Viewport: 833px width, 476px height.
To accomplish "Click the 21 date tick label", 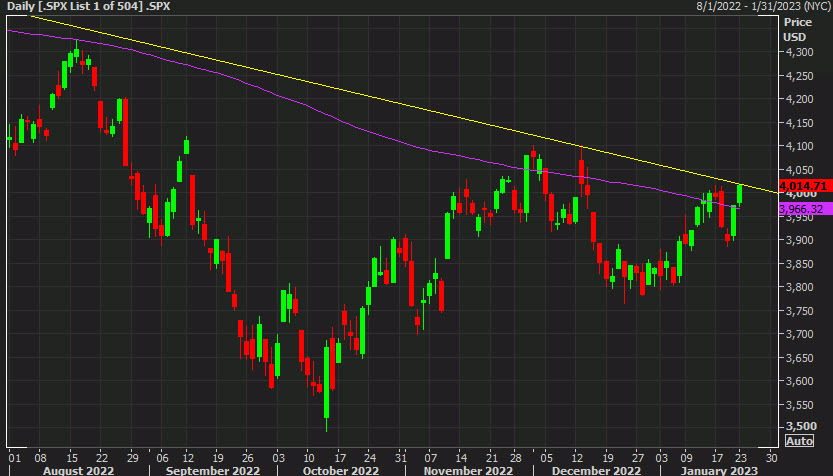I will click(x=492, y=458).
